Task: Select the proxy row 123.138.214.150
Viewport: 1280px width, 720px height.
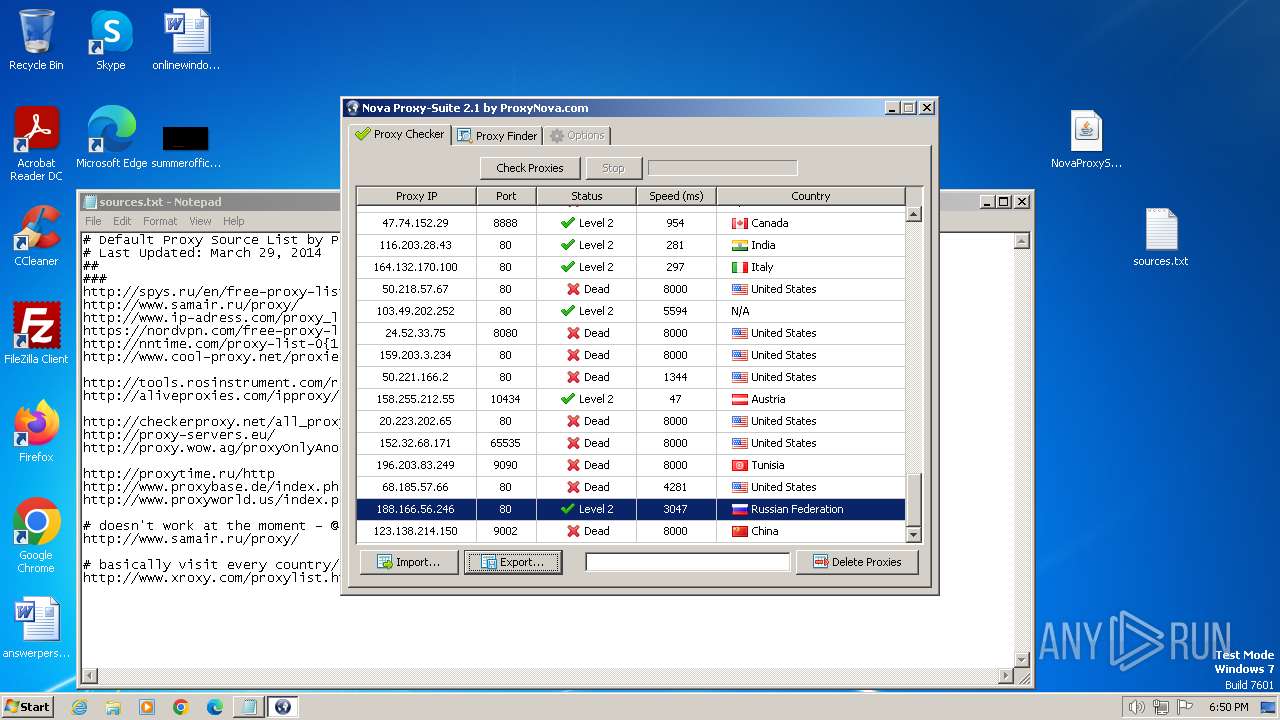Action: (x=631, y=531)
